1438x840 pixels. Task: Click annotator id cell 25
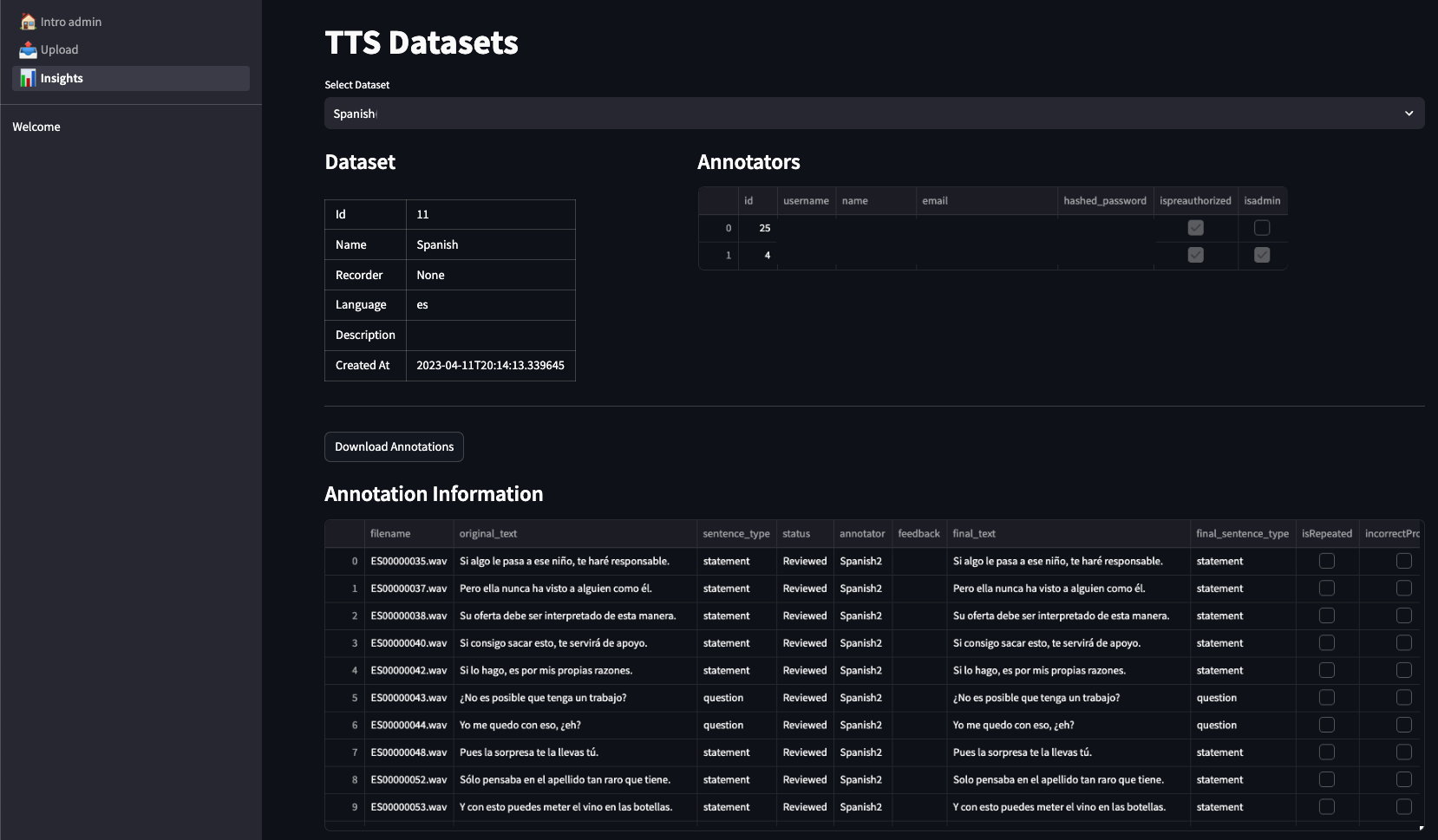click(x=757, y=228)
